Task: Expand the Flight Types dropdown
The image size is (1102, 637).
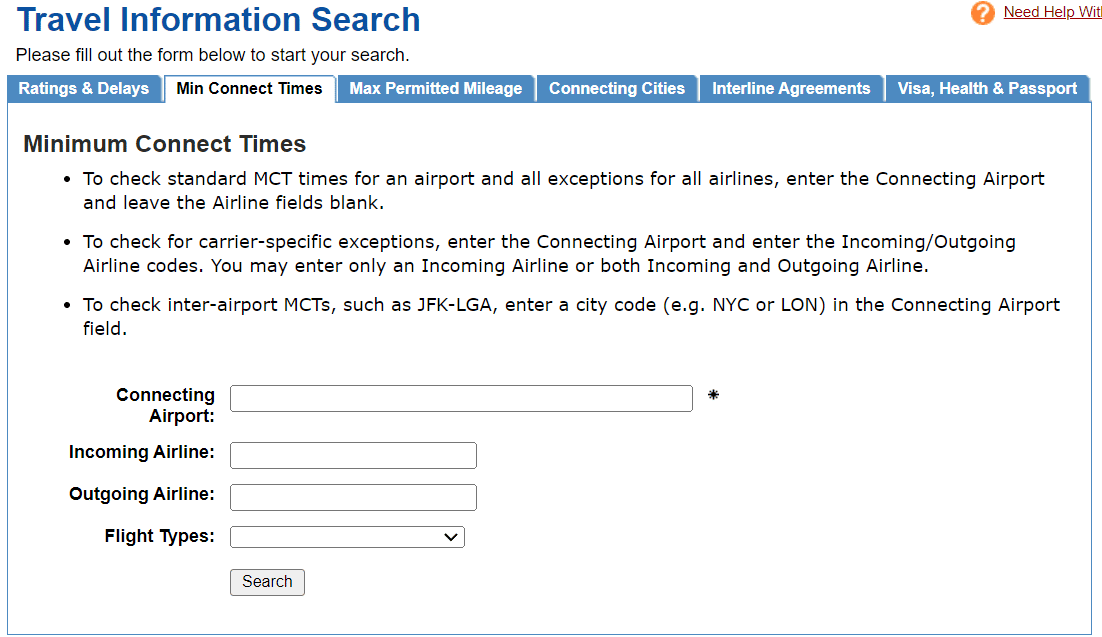Action: pyautogui.click(x=347, y=538)
